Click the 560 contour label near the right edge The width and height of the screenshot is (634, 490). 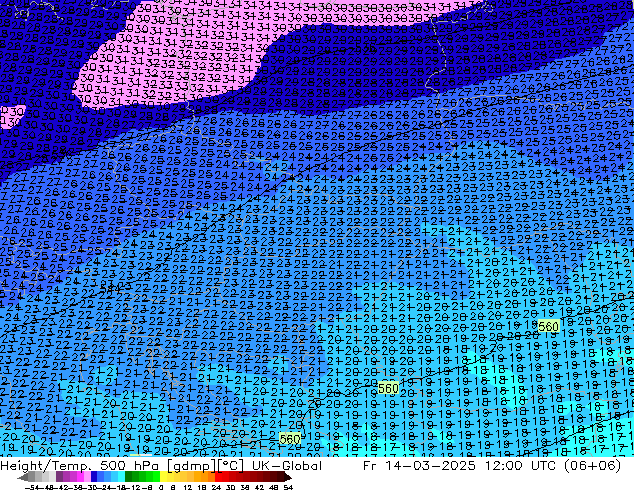point(548,326)
